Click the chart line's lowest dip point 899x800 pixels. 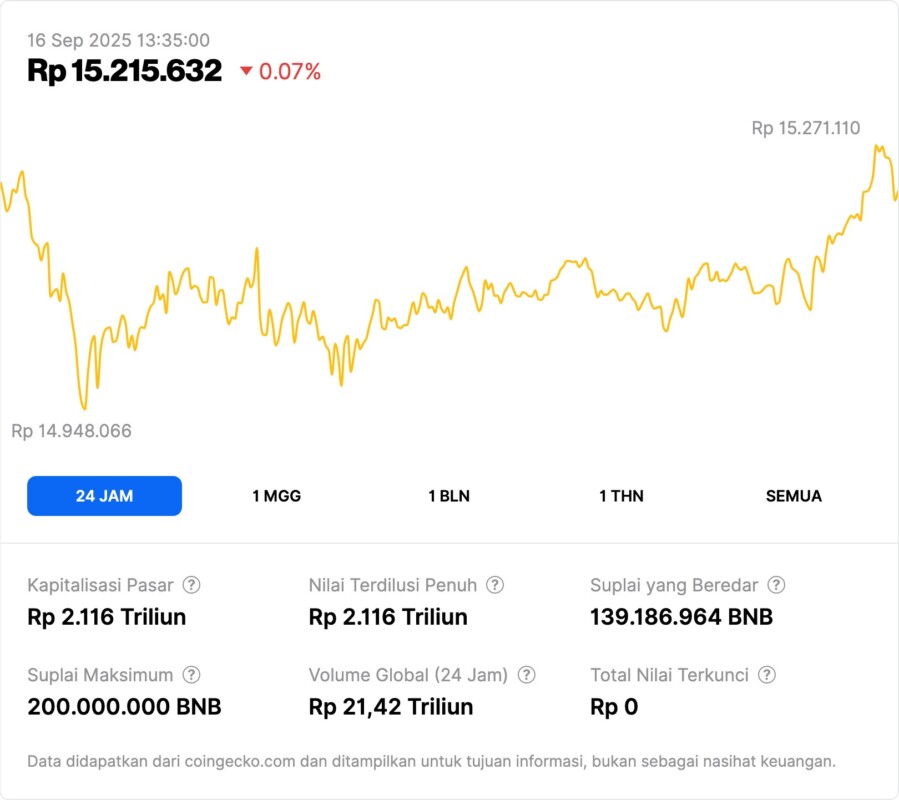pos(84,408)
